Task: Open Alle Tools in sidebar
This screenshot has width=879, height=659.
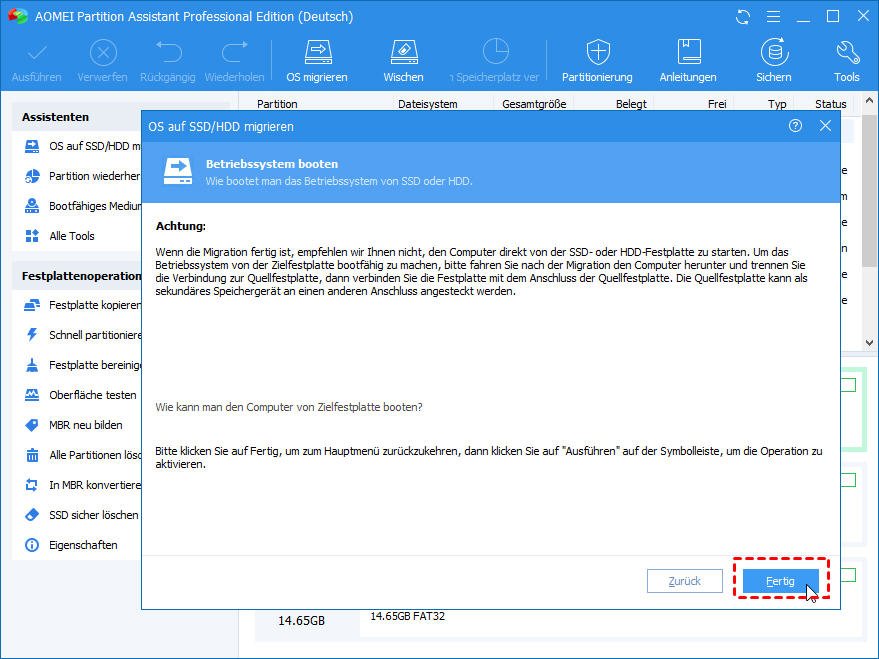Action: 60,236
